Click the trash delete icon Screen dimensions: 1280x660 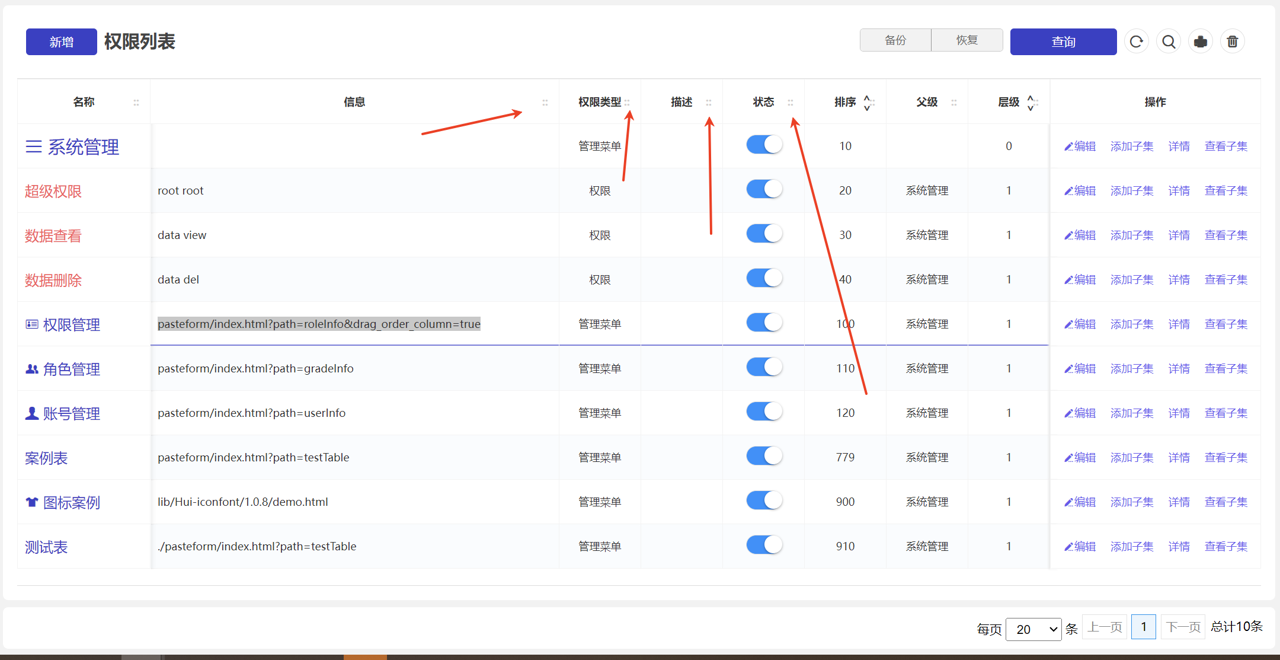[1232, 42]
